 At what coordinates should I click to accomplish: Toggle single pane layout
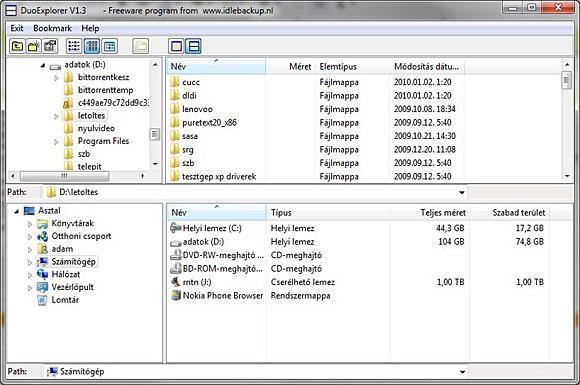[176, 46]
